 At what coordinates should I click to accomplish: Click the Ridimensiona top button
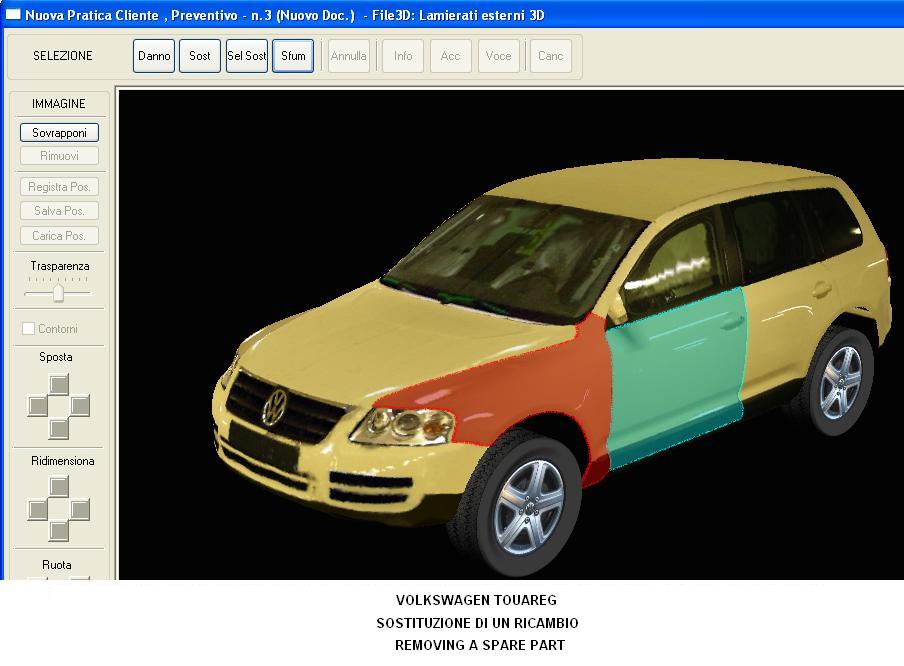tap(59, 487)
